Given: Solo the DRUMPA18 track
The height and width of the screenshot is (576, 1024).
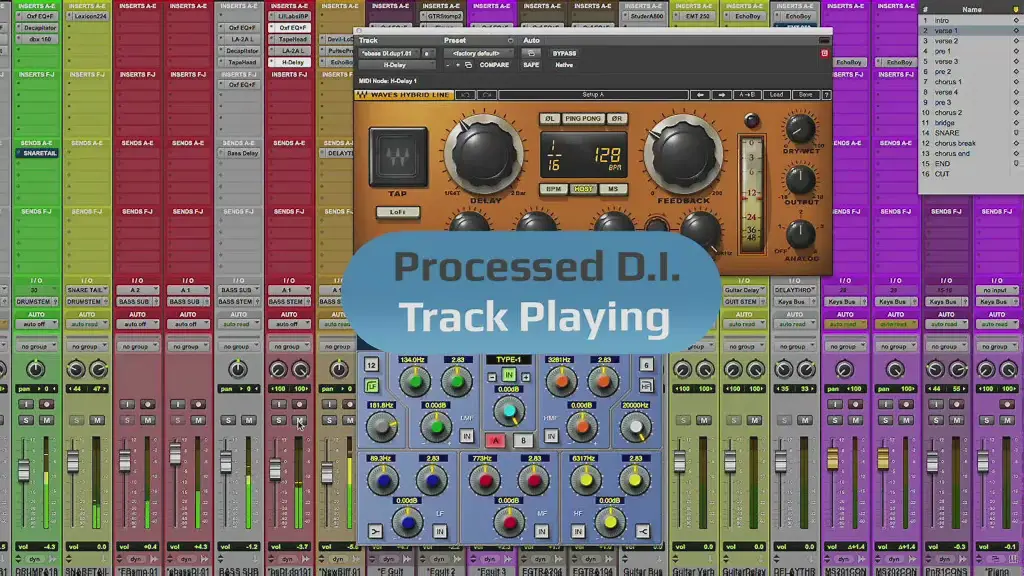Looking at the screenshot, I should click(x=26, y=421).
